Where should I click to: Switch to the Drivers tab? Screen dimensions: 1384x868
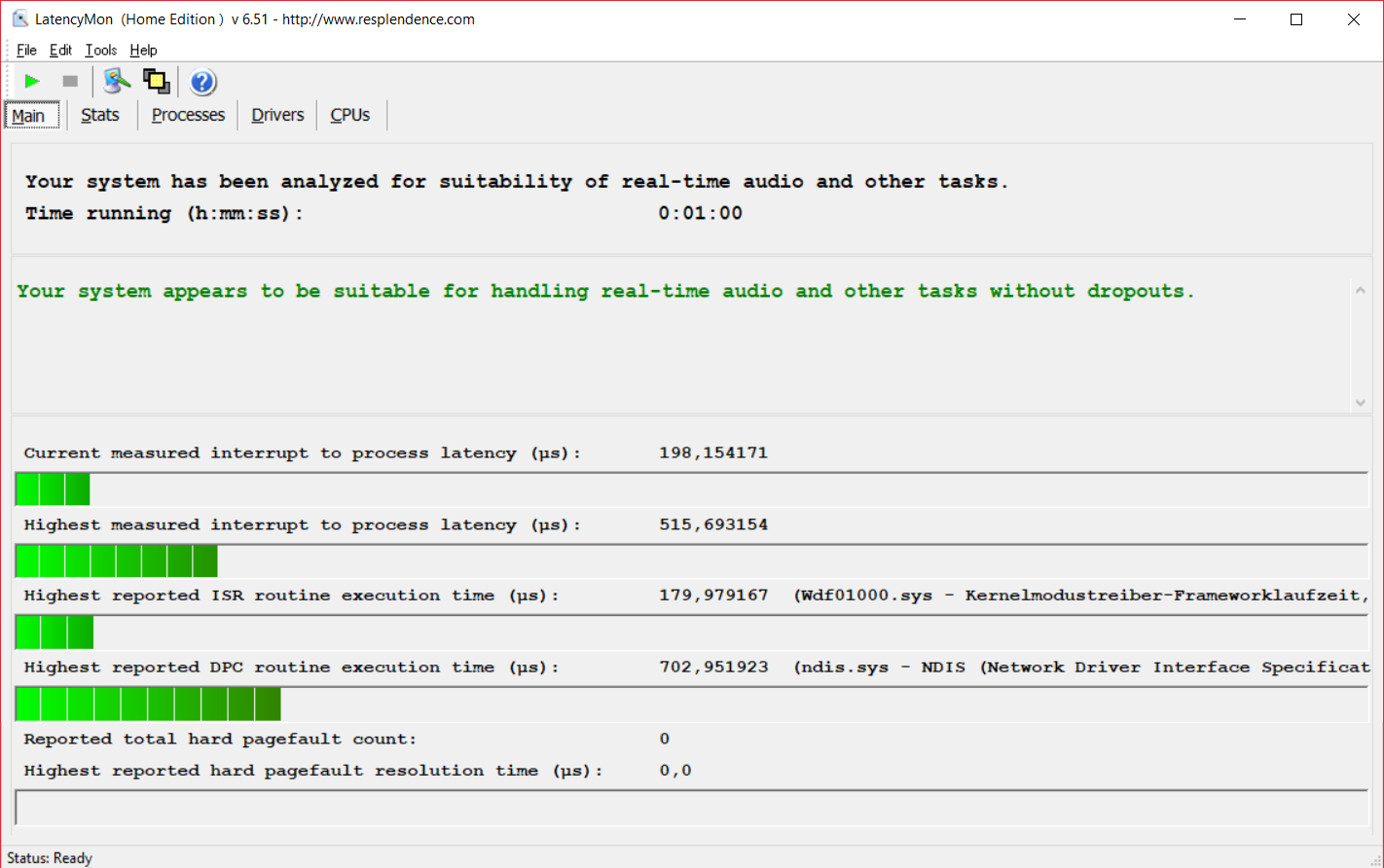click(277, 115)
